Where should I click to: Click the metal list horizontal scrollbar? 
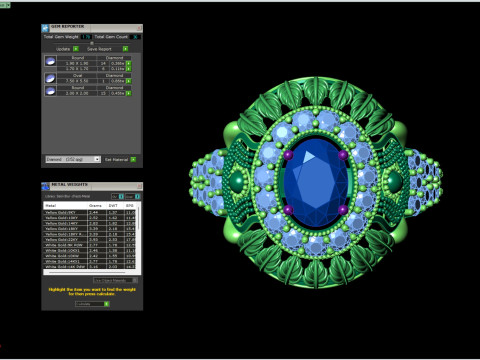(x=87, y=272)
